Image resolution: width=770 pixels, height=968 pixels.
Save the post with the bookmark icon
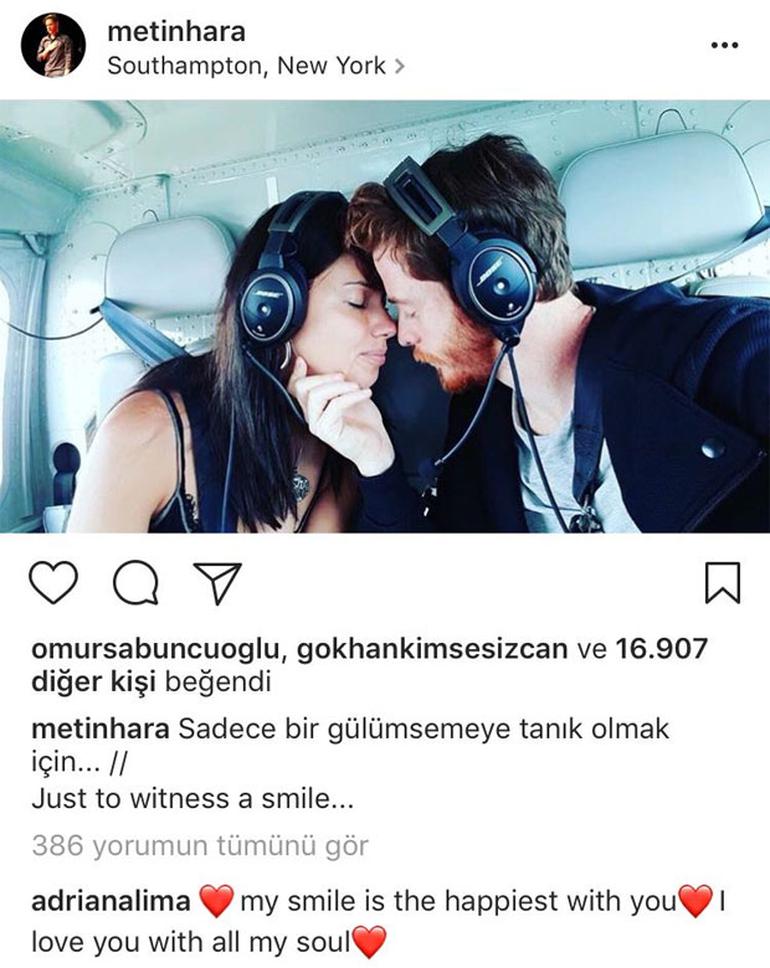[722, 582]
